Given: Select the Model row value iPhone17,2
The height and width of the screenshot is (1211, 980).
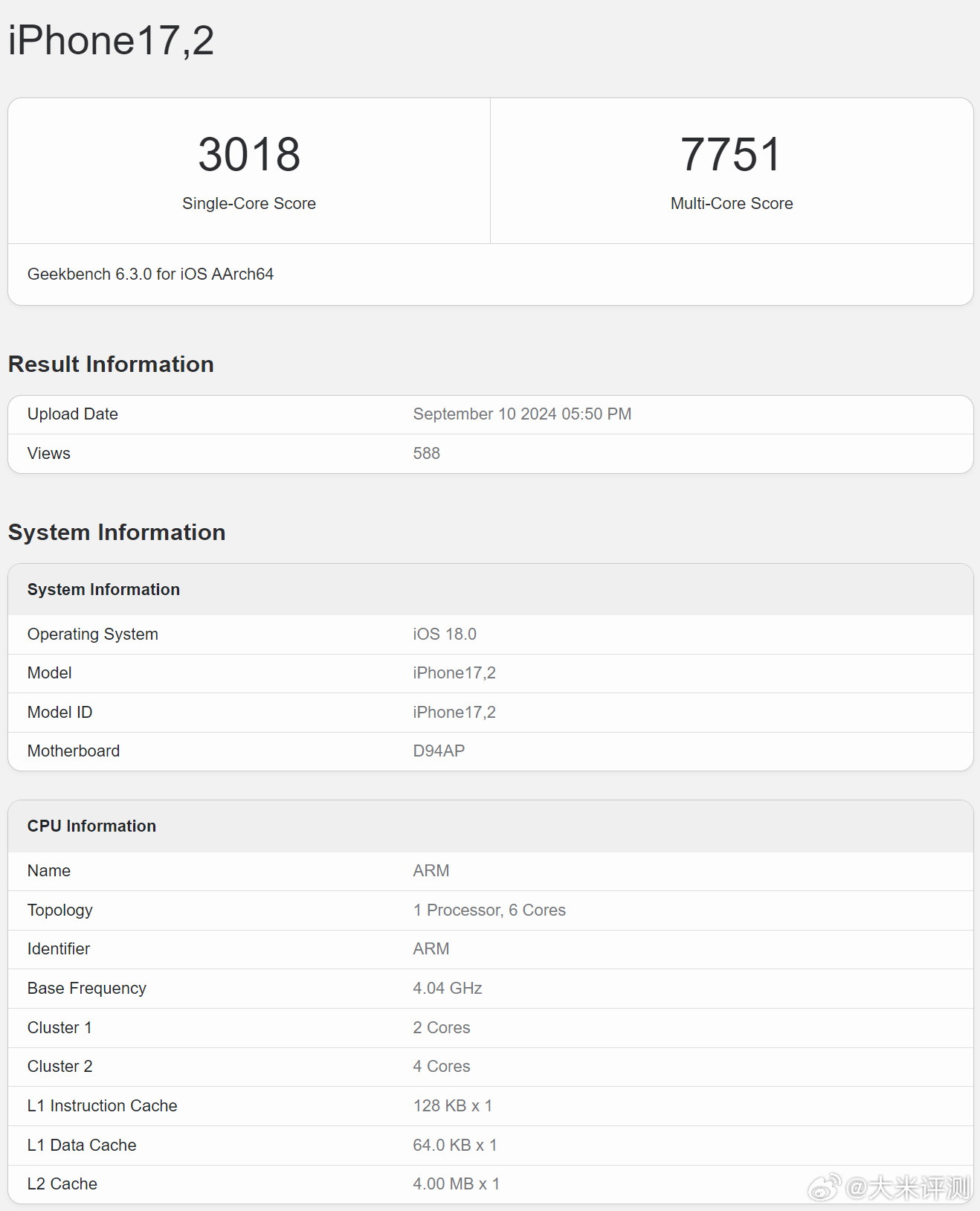Looking at the screenshot, I should click(x=454, y=673).
